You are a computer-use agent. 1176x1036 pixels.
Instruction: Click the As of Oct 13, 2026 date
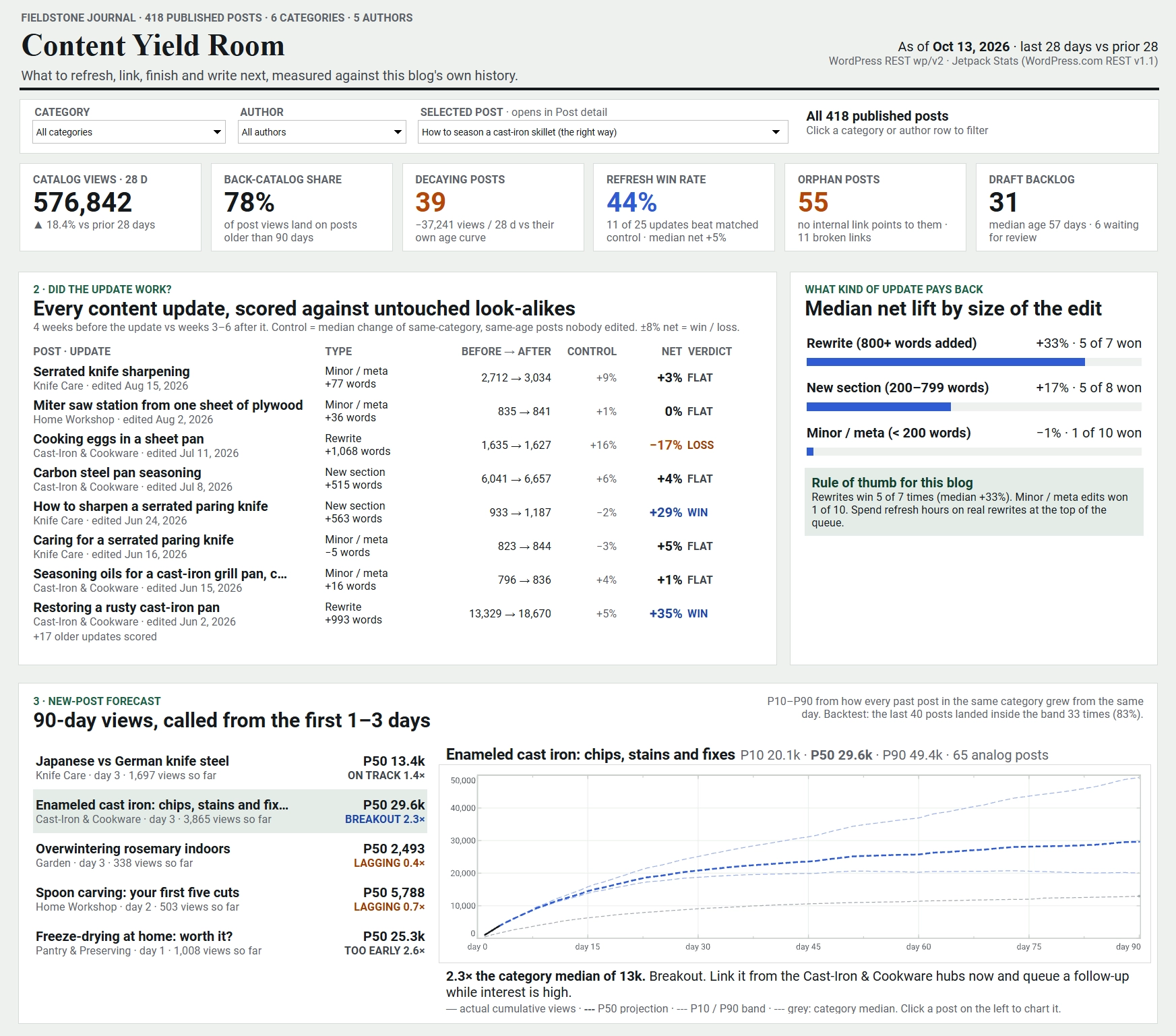tap(954, 47)
